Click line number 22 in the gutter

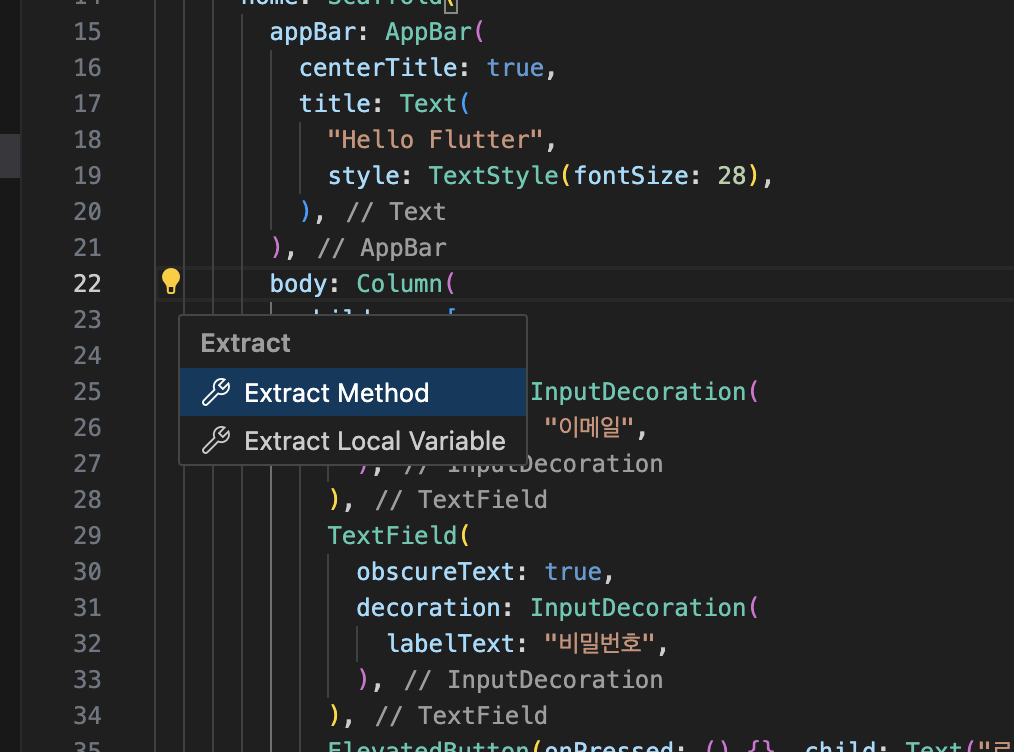(87, 284)
